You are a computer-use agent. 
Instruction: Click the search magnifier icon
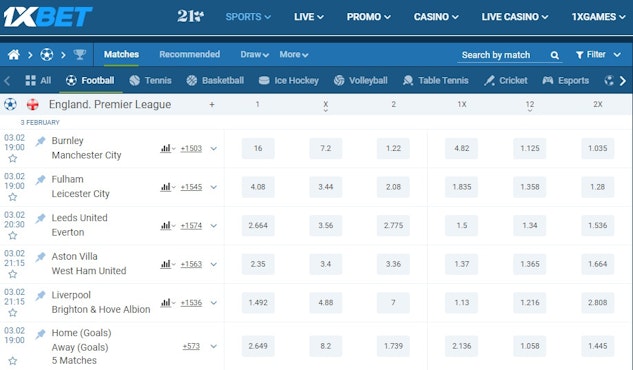point(555,55)
